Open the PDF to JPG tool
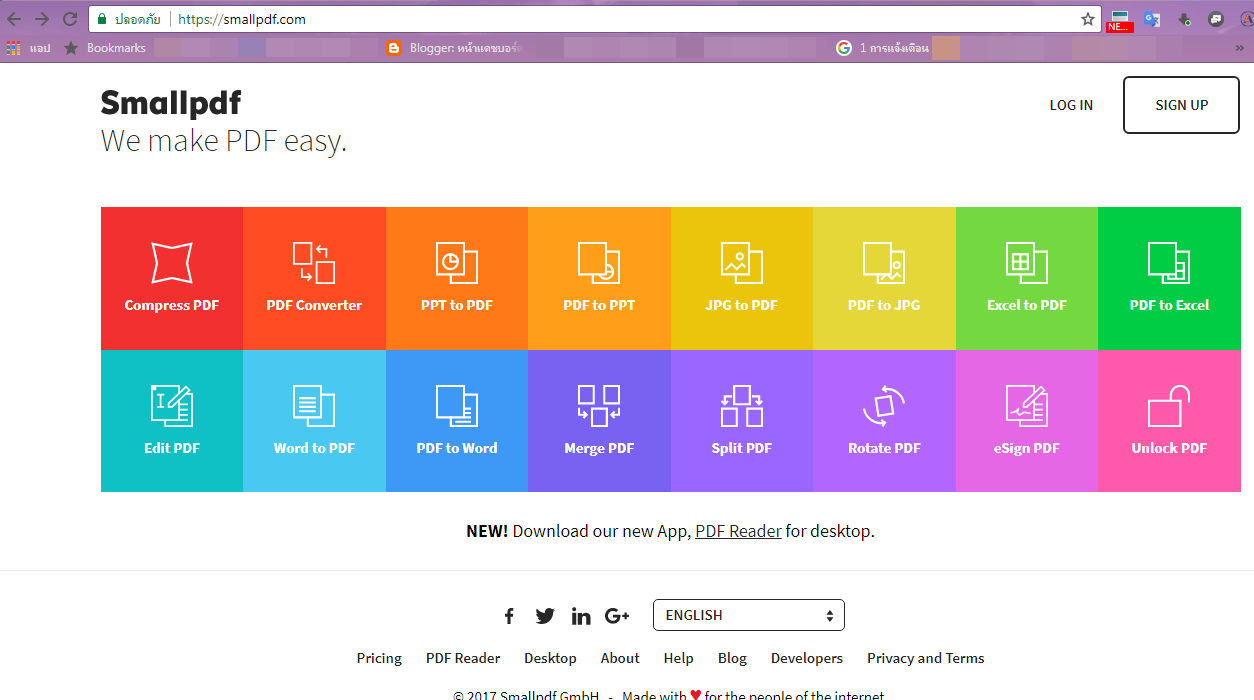The image size is (1254, 700). [x=884, y=278]
